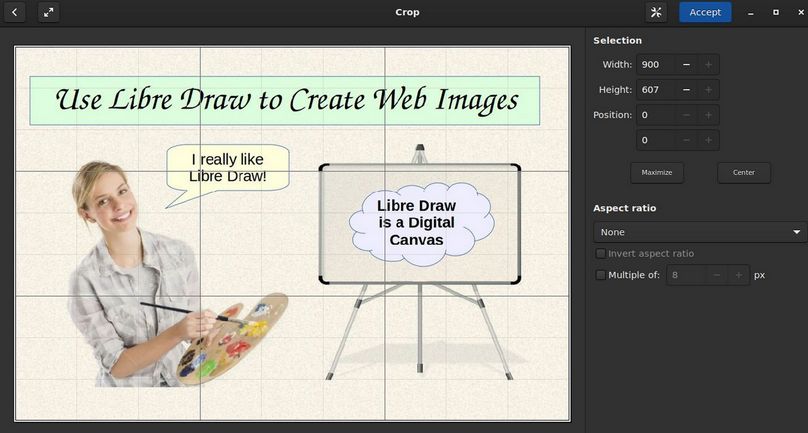Enable the Multiple of checkbox
Screen dimensions: 808x433
[x=600, y=275]
